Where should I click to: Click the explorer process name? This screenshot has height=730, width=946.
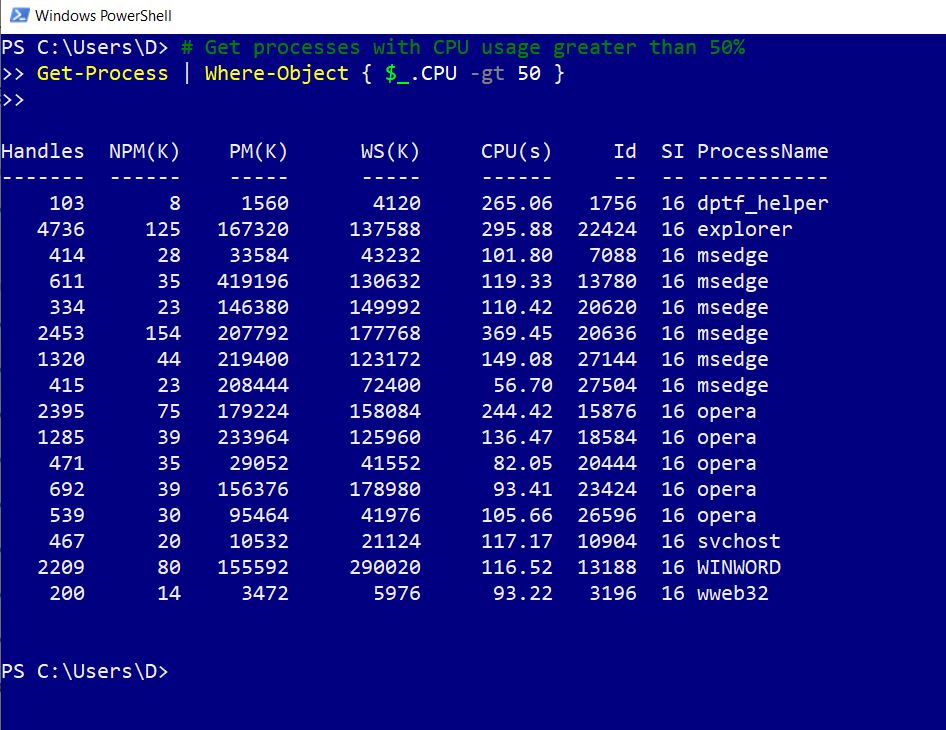click(x=744, y=230)
